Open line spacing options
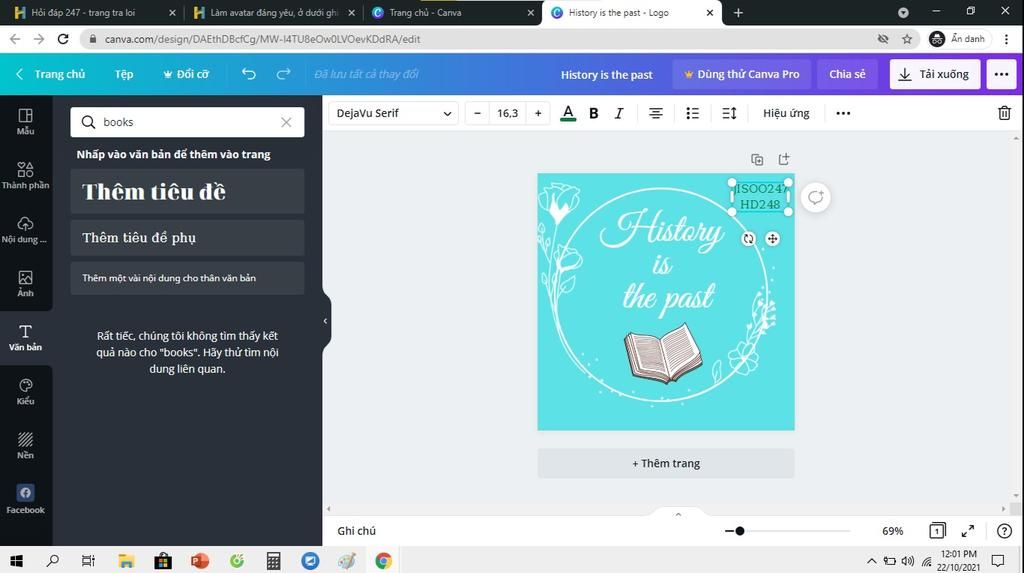Viewport: 1024px width, 573px height. pos(729,113)
